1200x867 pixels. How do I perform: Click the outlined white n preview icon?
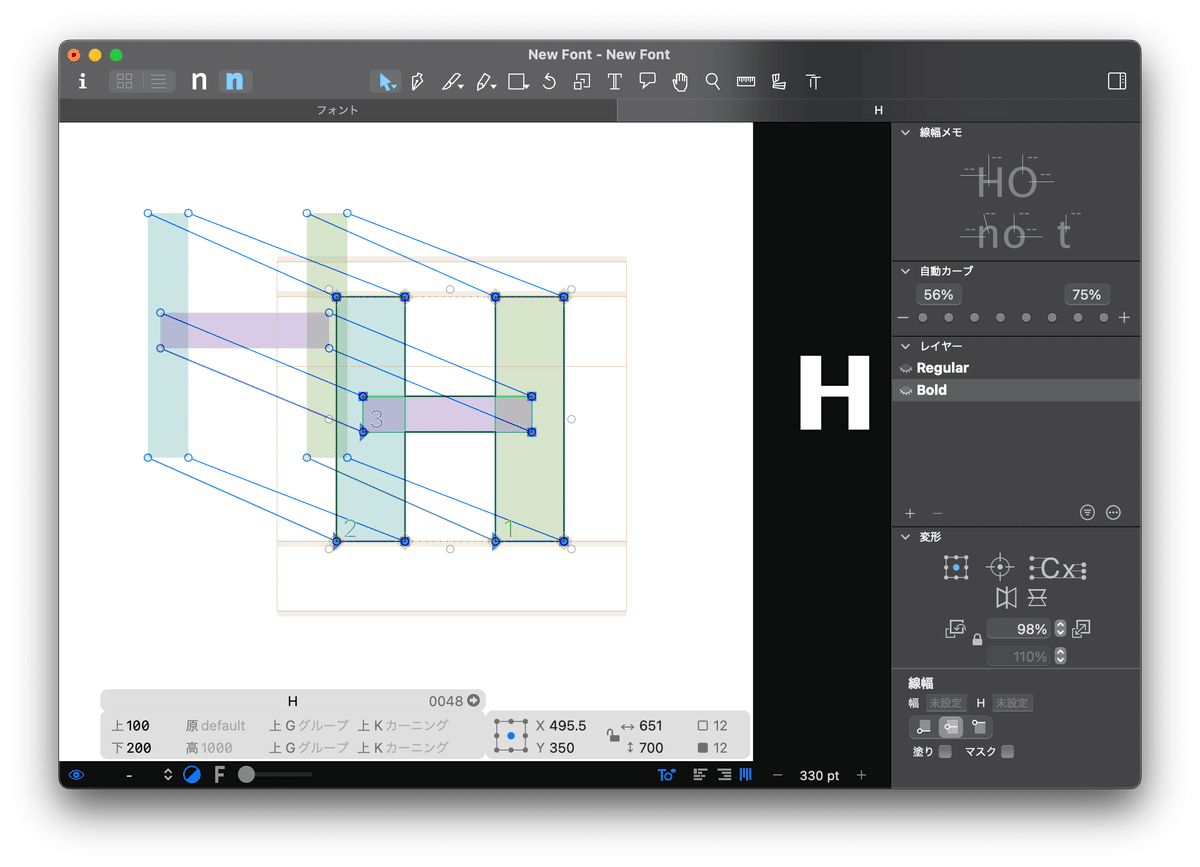click(199, 82)
